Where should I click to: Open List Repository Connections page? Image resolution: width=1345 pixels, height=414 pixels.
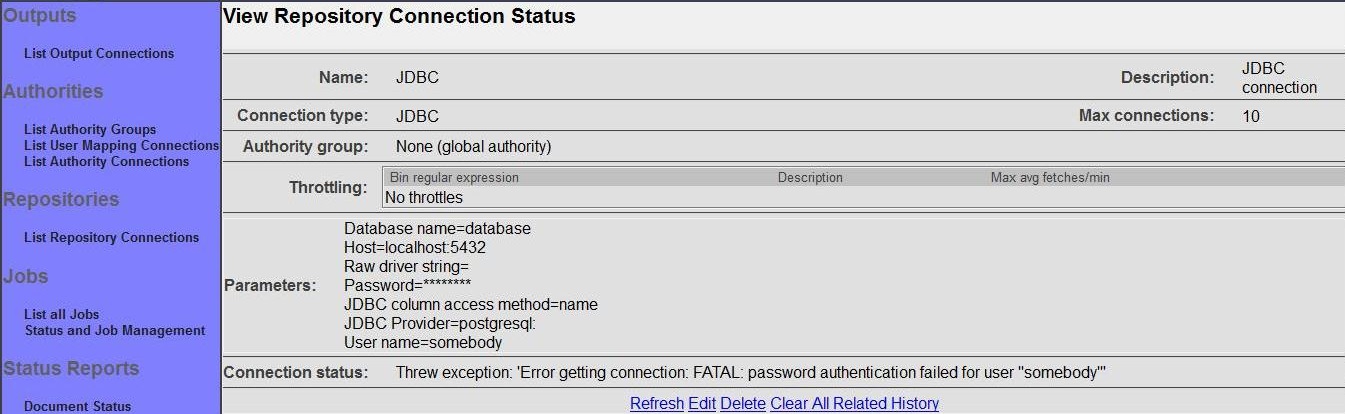coord(111,238)
